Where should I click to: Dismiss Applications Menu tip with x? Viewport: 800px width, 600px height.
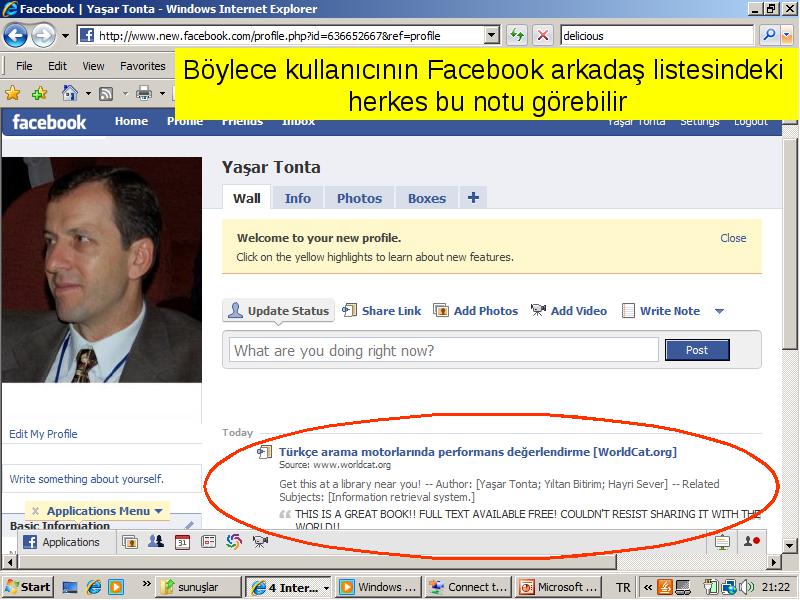tap(35, 511)
